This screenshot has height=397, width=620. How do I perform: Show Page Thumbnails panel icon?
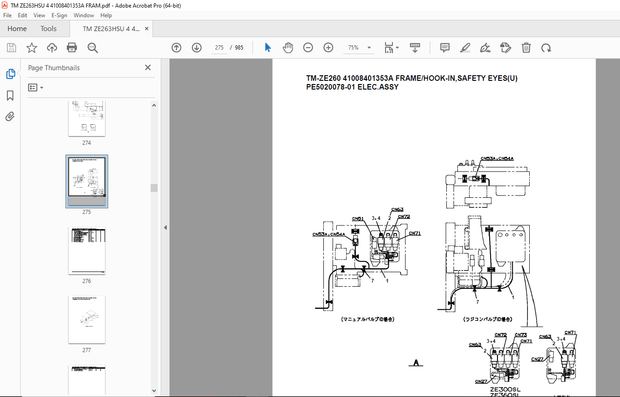10,74
